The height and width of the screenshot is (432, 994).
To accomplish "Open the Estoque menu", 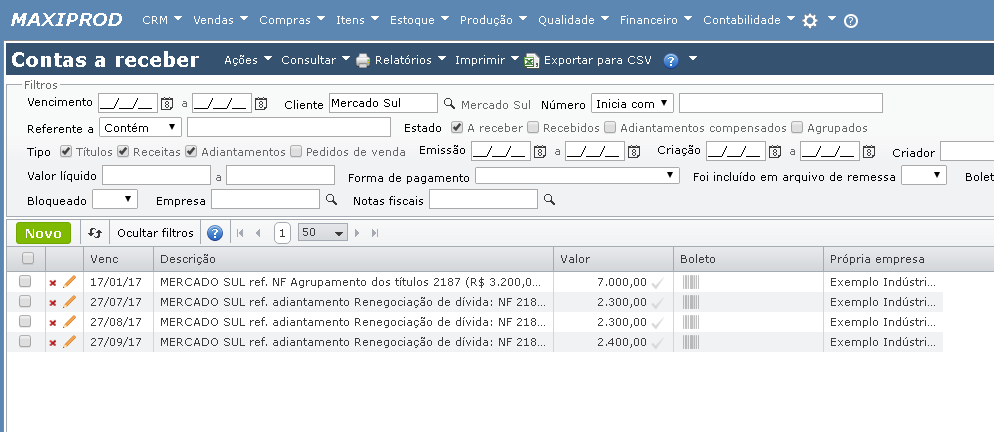I will coord(420,20).
